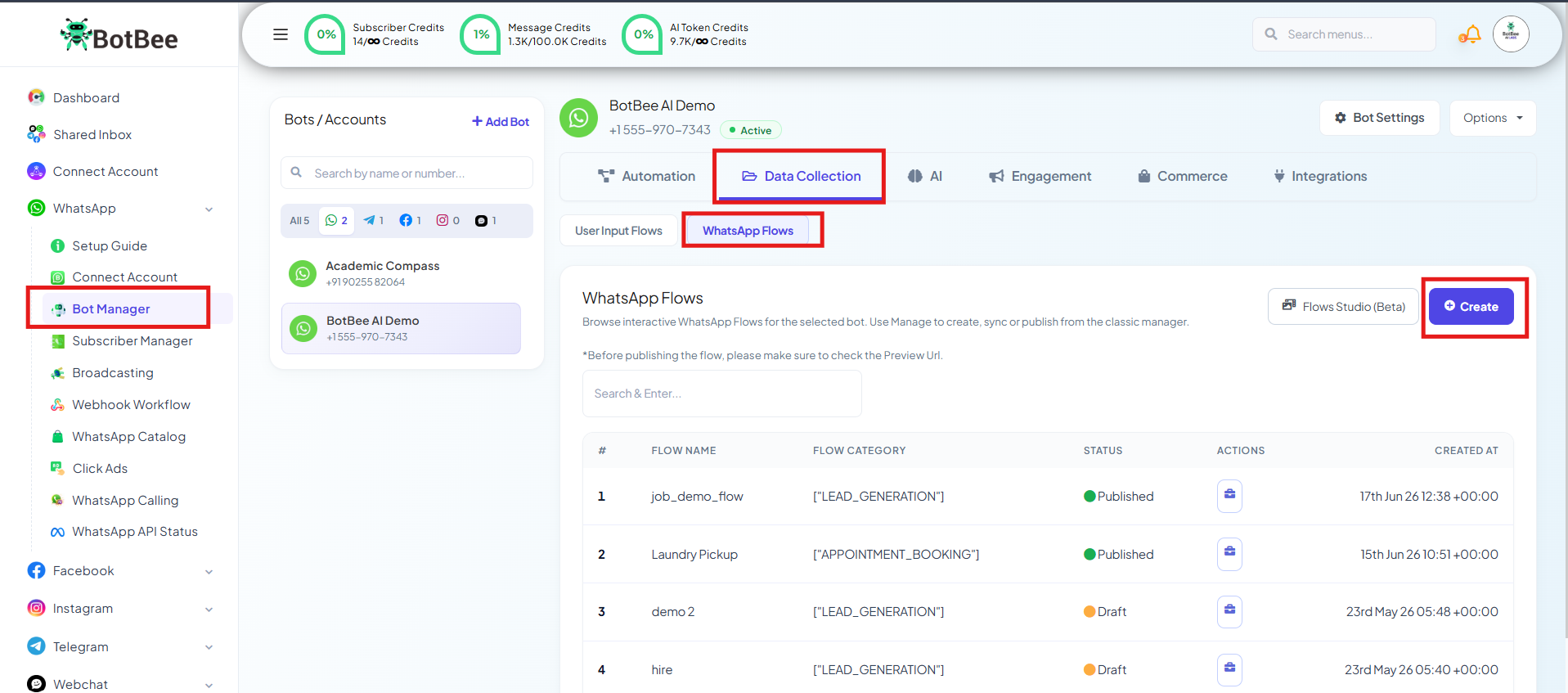Open sidebar Connect Account under Shared Inbox
This screenshot has width=1568, height=693.
click(x=106, y=172)
